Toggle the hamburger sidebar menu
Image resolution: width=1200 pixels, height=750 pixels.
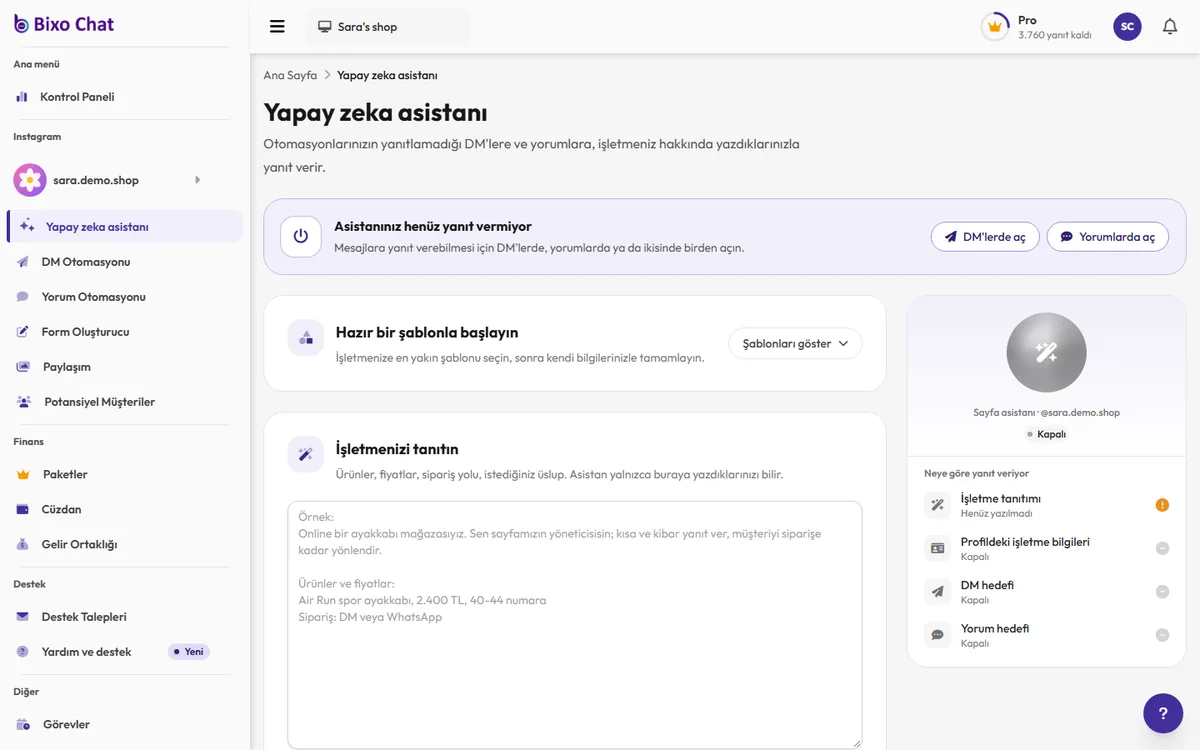click(277, 27)
